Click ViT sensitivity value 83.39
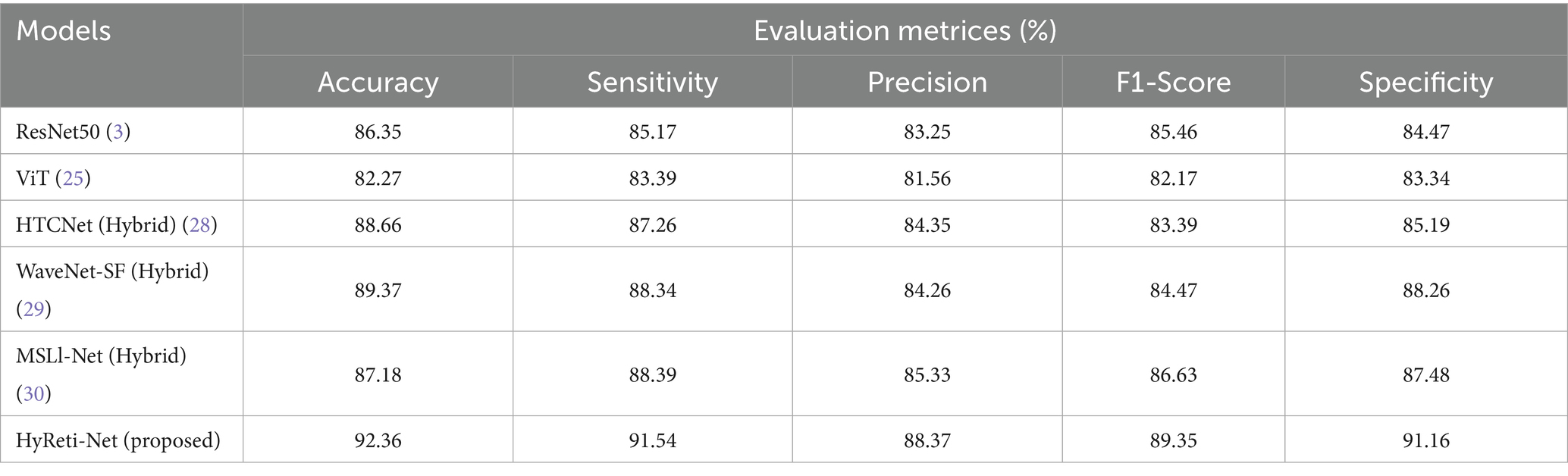Screen dimensions: 1568x476 (652, 178)
